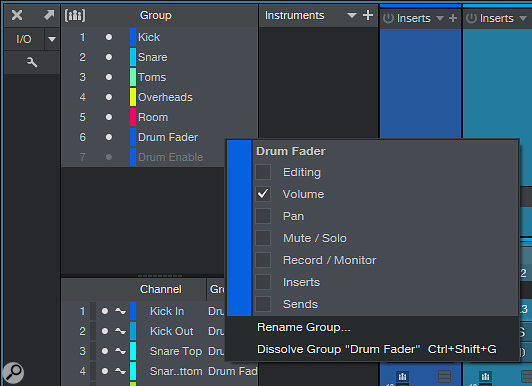Toggle the visibility dot for Snare Top channel
Image resolution: width=532 pixels, height=386 pixels.
pyautogui.click(x=104, y=351)
